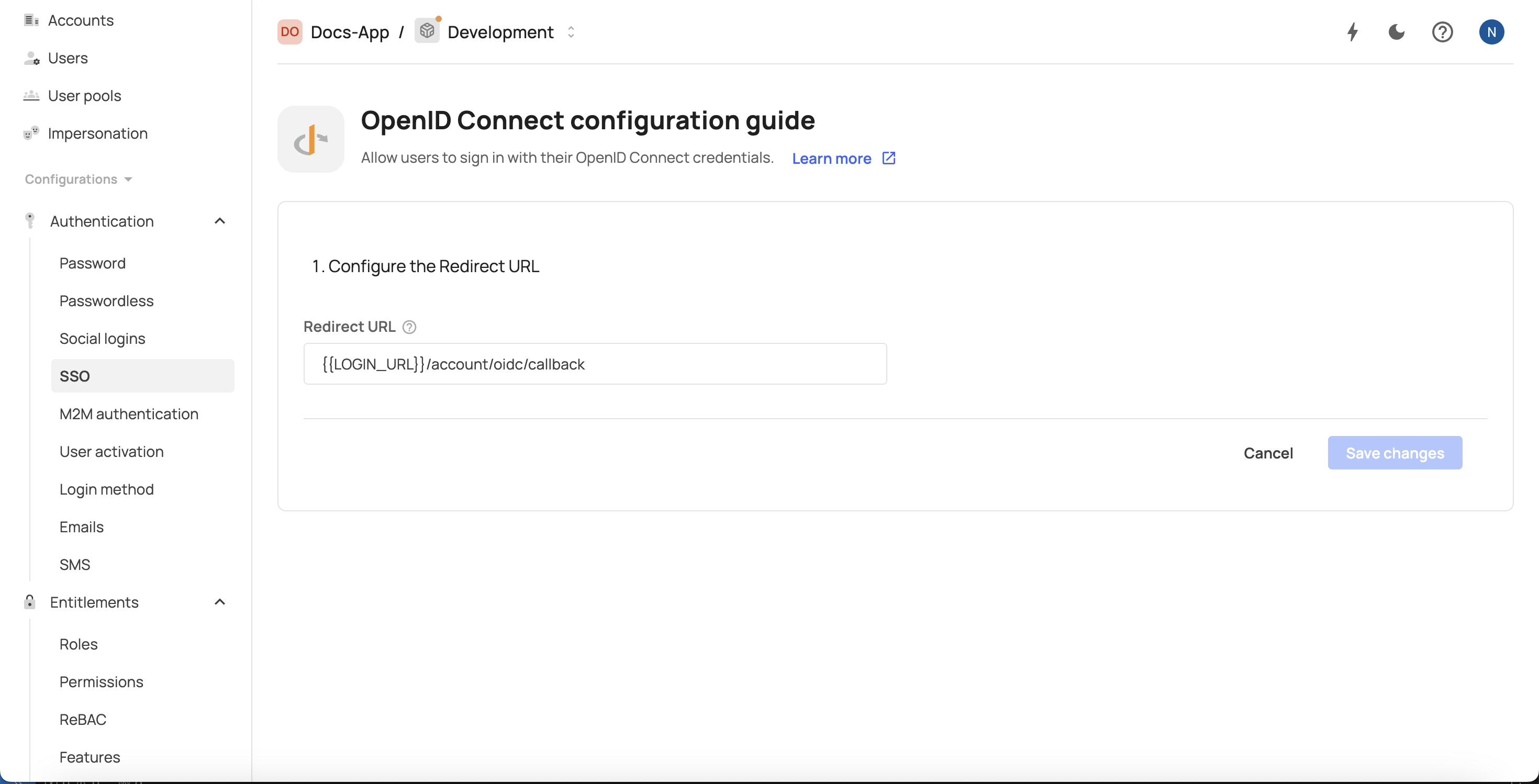Collapse the Authentication section
Image resolution: width=1539 pixels, height=784 pixels.
(x=219, y=220)
